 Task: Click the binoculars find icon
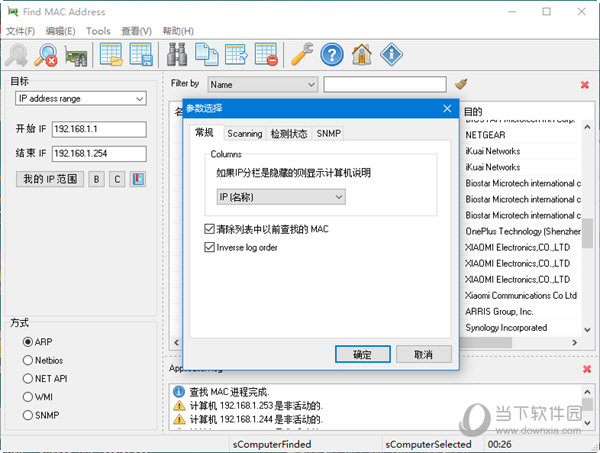coord(177,55)
